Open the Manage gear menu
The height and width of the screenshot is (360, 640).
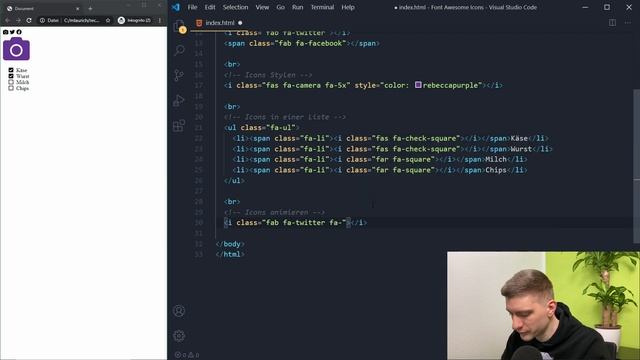[179, 336]
